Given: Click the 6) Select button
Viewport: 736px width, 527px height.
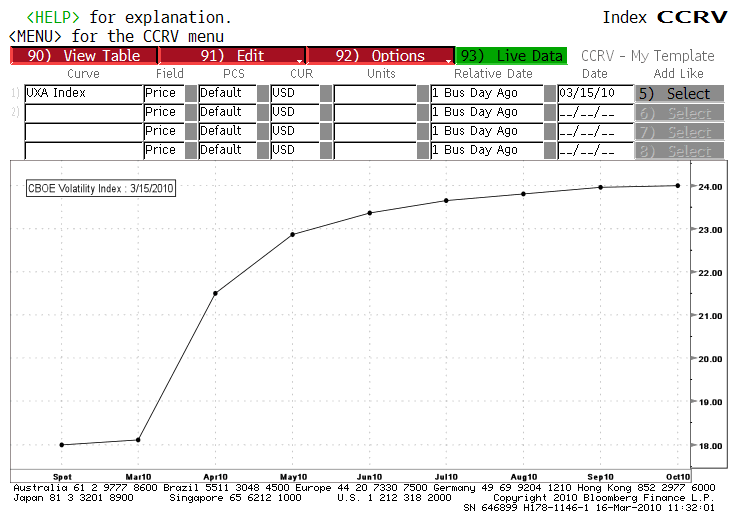Looking at the screenshot, I should (679, 113).
